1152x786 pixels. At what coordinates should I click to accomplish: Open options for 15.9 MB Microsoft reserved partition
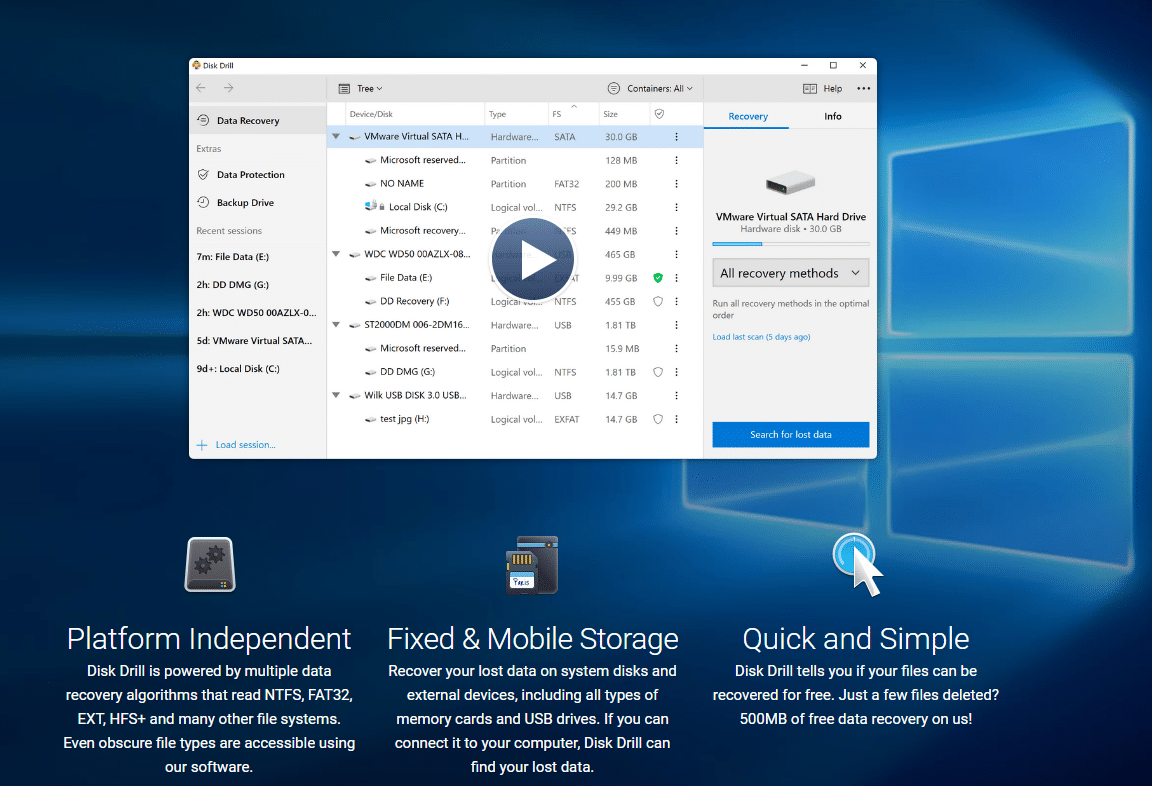(x=677, y=348)
